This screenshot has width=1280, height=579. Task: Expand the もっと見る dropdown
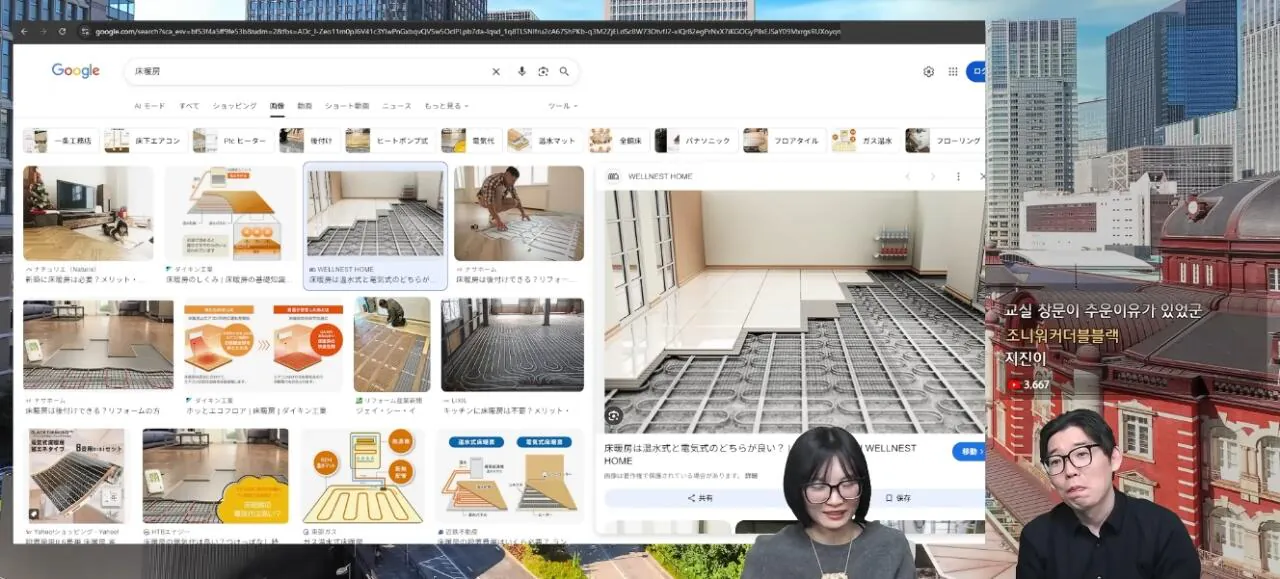pyautogui.click(x=446, y=106)
